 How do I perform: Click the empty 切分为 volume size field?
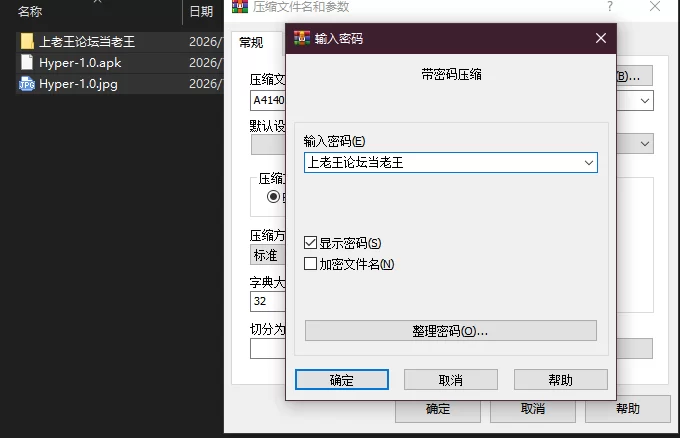(268, 349)
